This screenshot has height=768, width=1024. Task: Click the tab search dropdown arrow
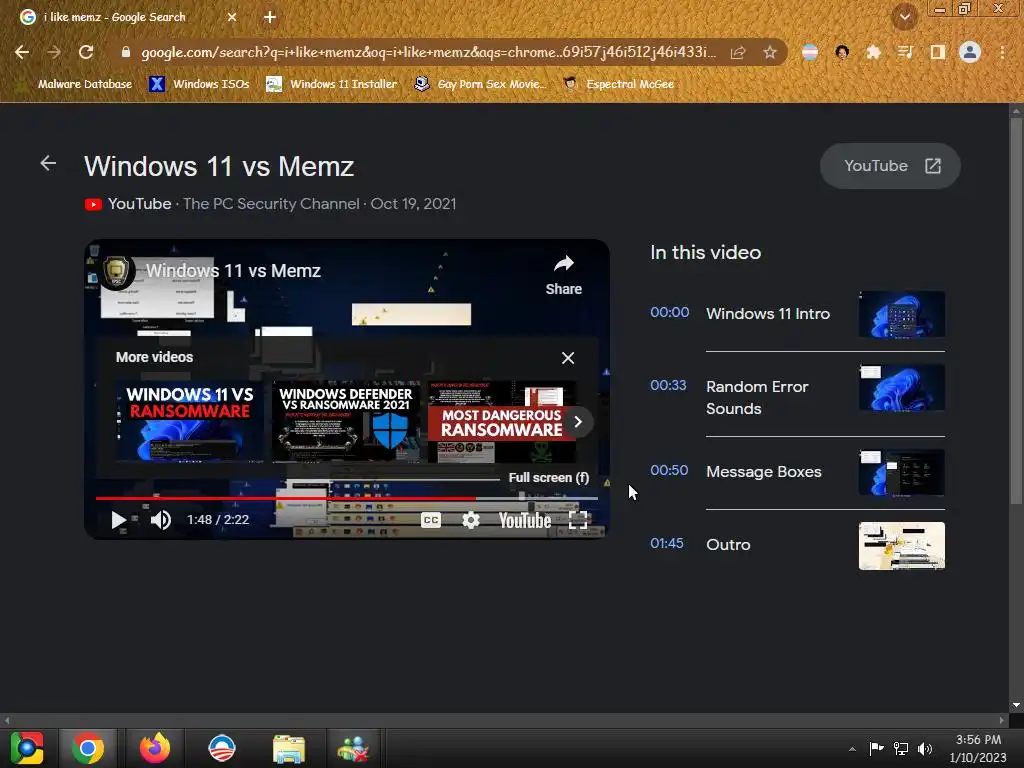[905, 17]
